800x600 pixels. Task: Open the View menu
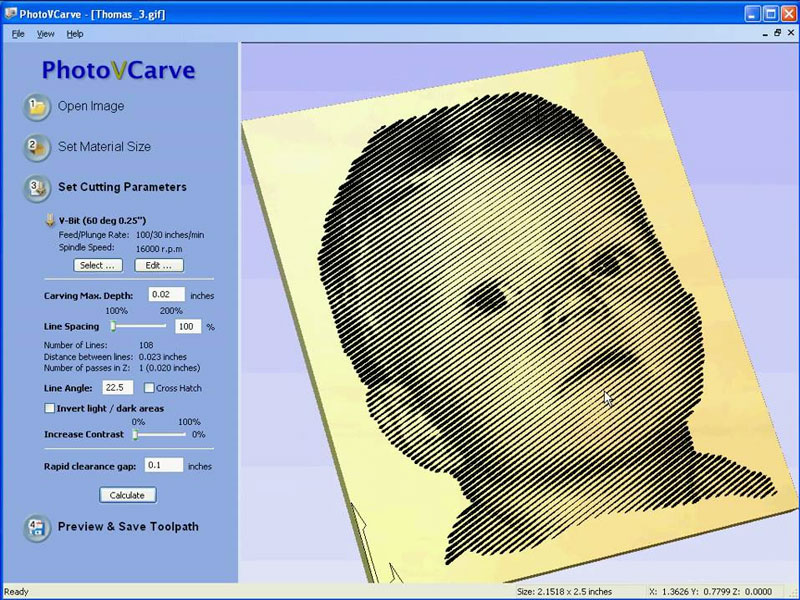pos(46,33)
